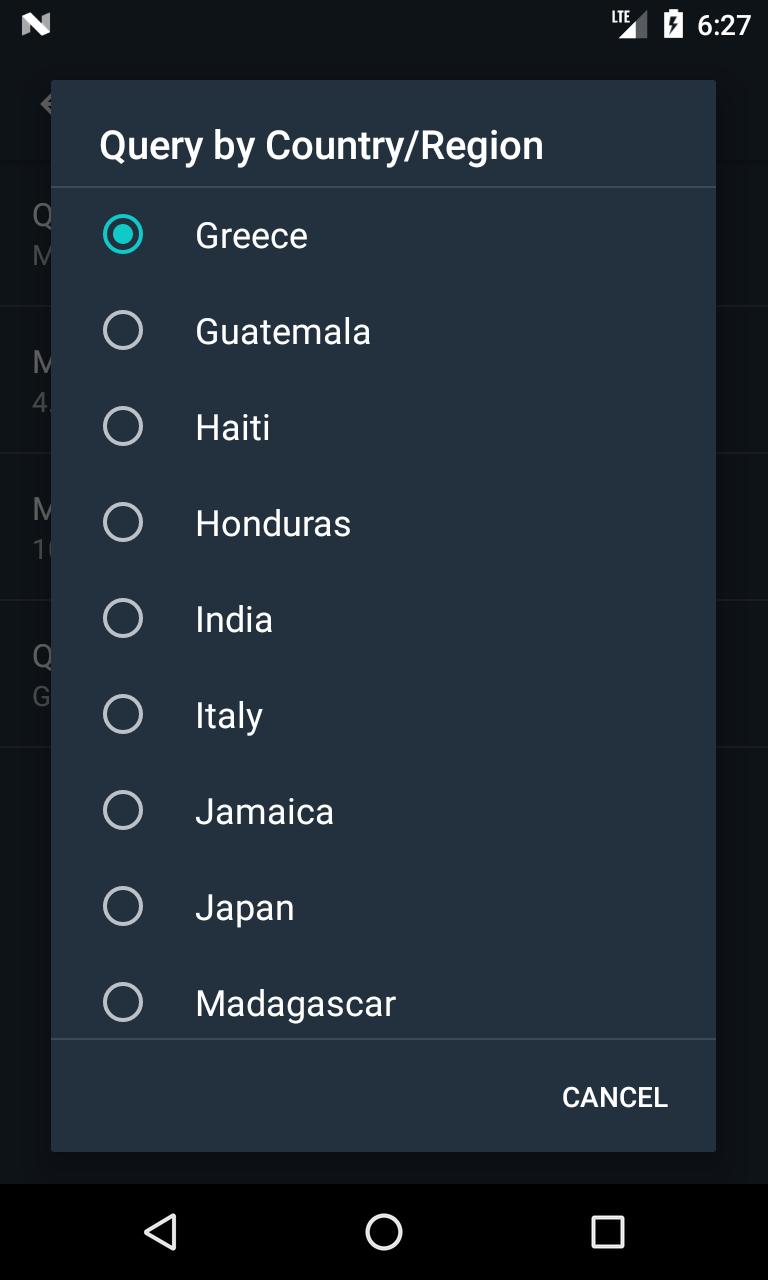The width and height of the screenshot is (768, 1280).
Task: Pick the Japan radio circle
Action: [x=123, y=907]
